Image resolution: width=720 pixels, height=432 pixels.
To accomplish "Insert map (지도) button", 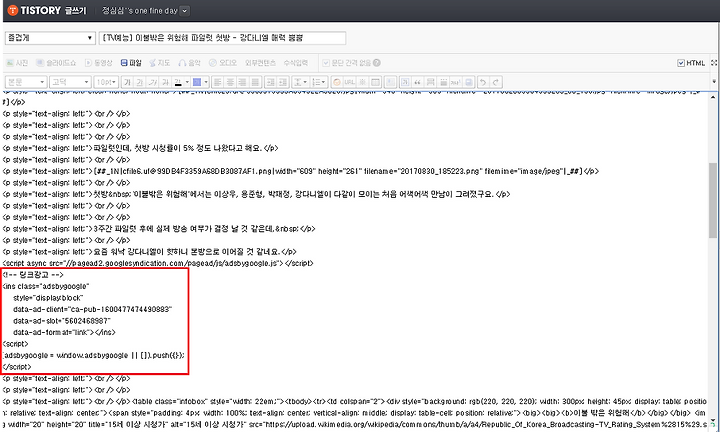I will pos(160,63).
